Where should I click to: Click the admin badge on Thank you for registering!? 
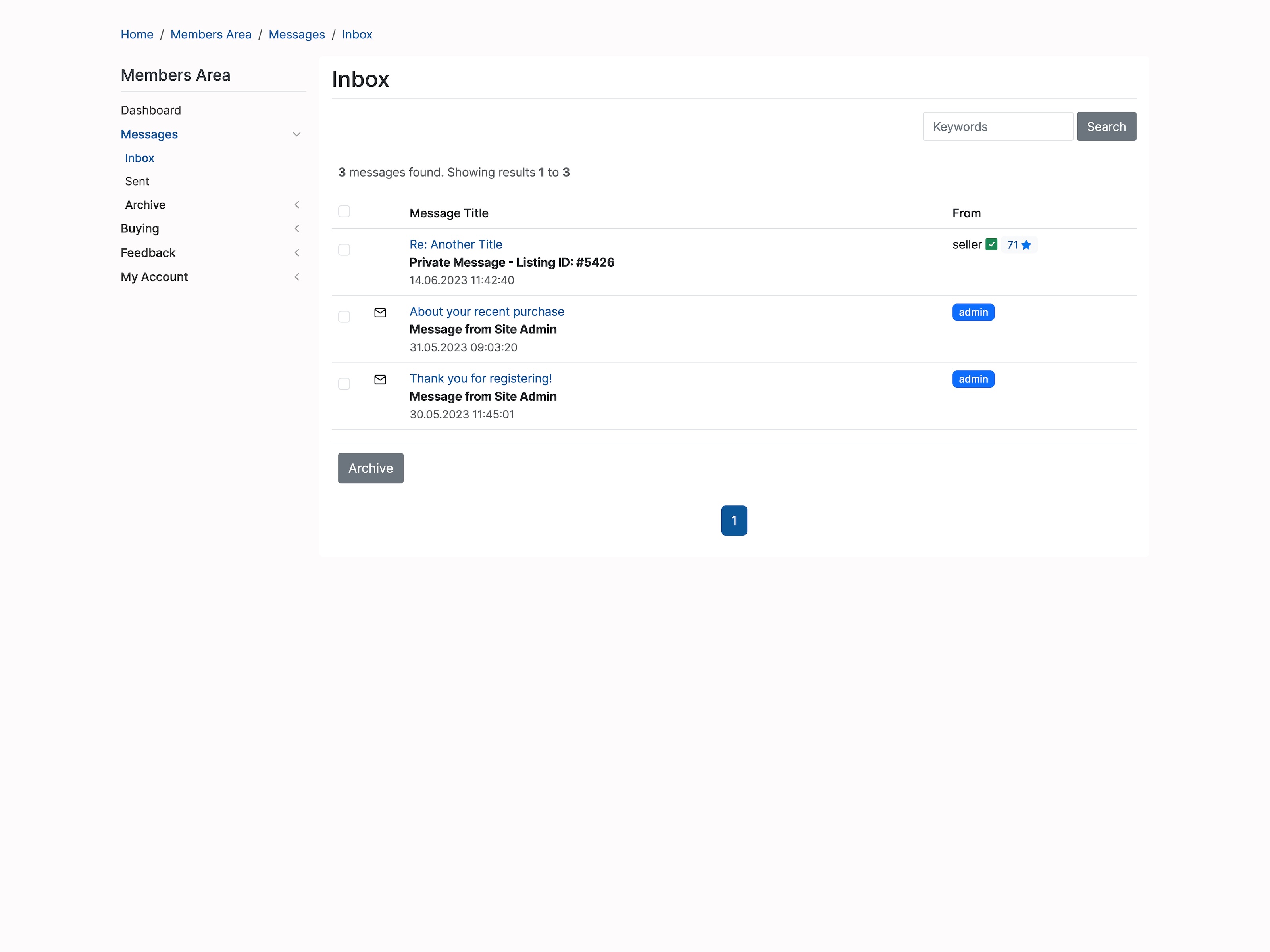coord(973,379)
